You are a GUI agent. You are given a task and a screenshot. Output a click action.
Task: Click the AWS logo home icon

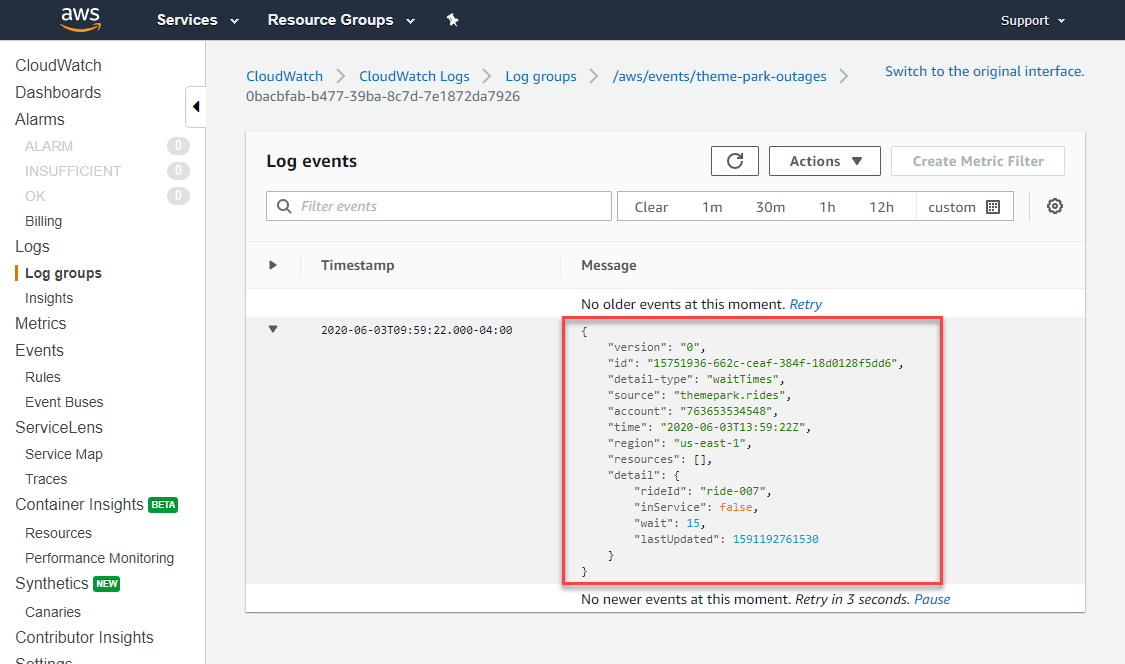click(x=80, y=19)
